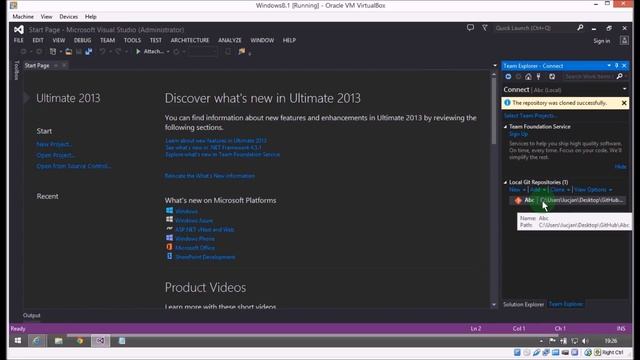Click the Hide link in Team Foundation Service
Viewport: 640px width, 360px height.
[x=620, y=167]
